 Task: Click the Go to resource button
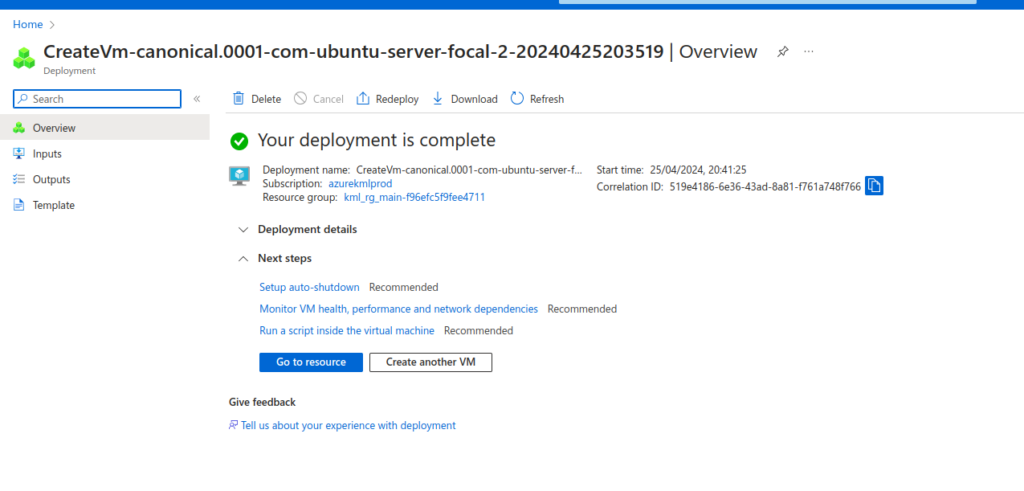pos(310,362)
